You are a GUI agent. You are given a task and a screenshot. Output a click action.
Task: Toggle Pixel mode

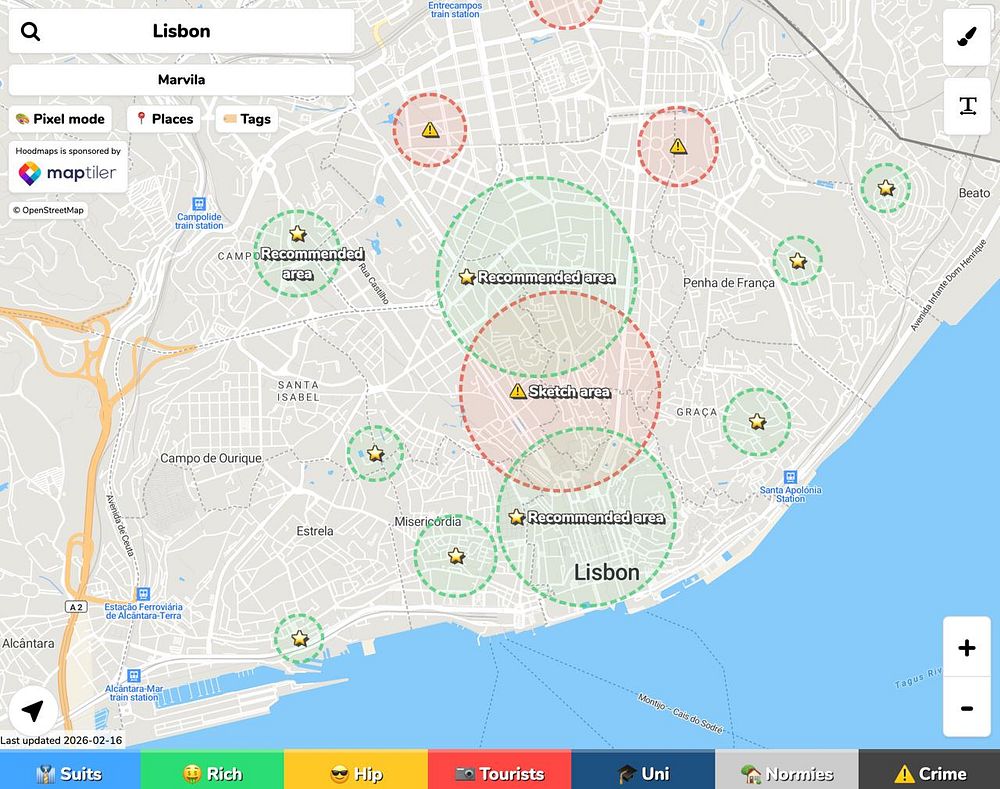tap(61, 119)
